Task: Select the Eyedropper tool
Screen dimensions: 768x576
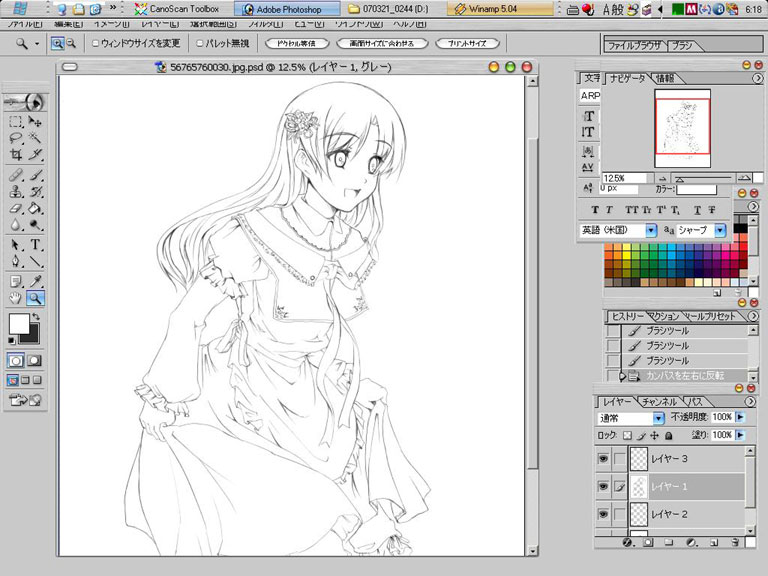Action: click(x=35, y=281)
